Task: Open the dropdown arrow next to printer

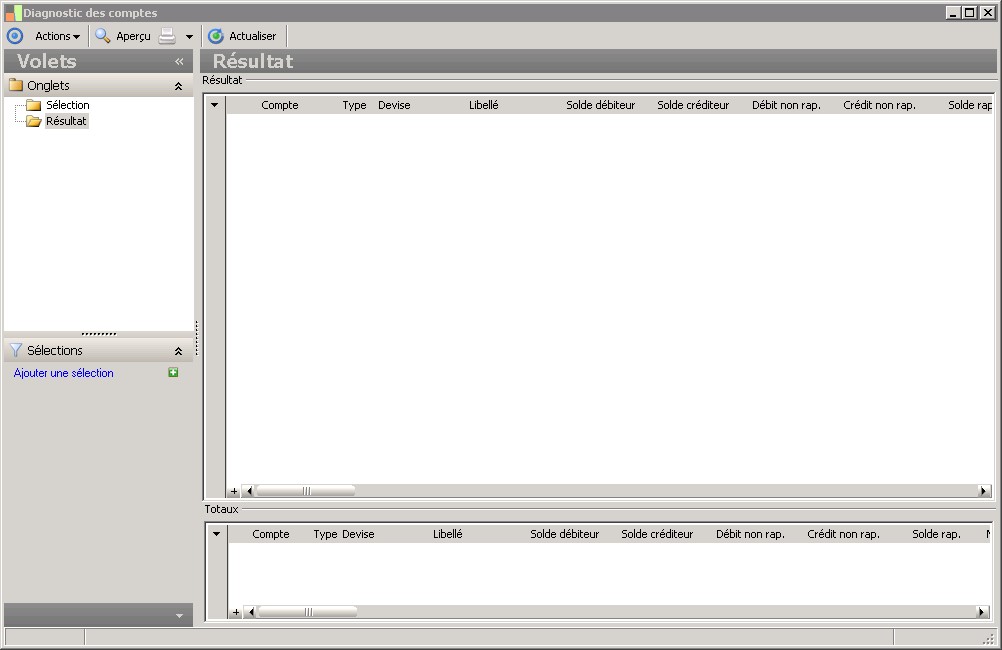Action: click(189, 36)
